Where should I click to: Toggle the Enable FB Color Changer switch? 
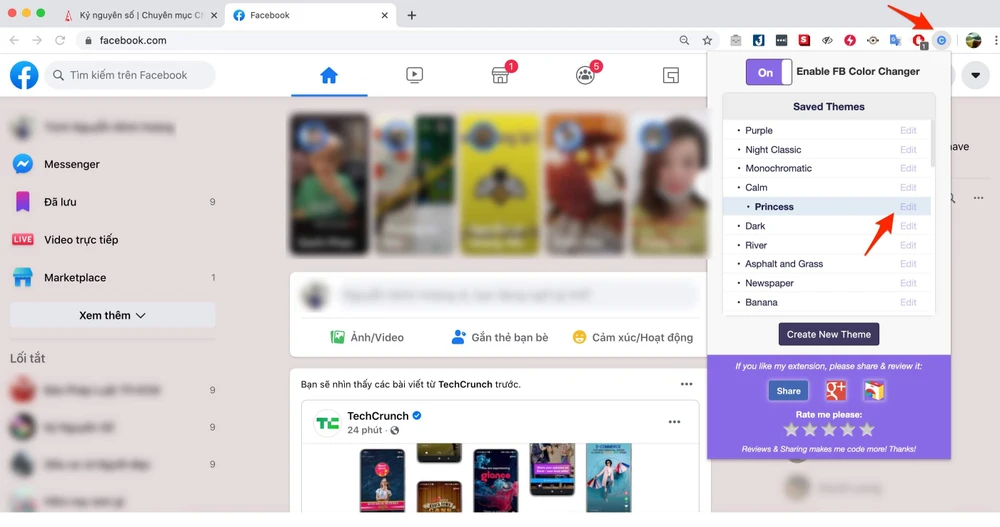click(x=768, y=72)
